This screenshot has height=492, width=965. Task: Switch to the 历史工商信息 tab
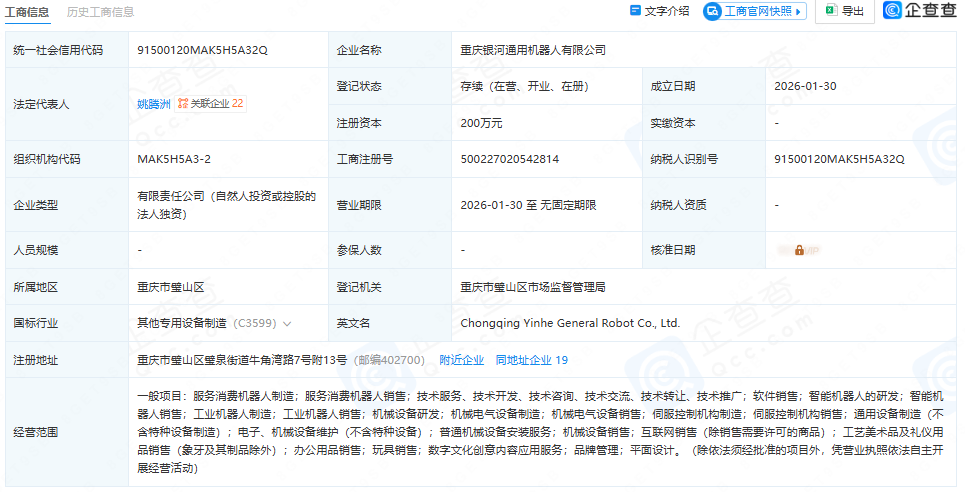(100, 12)
